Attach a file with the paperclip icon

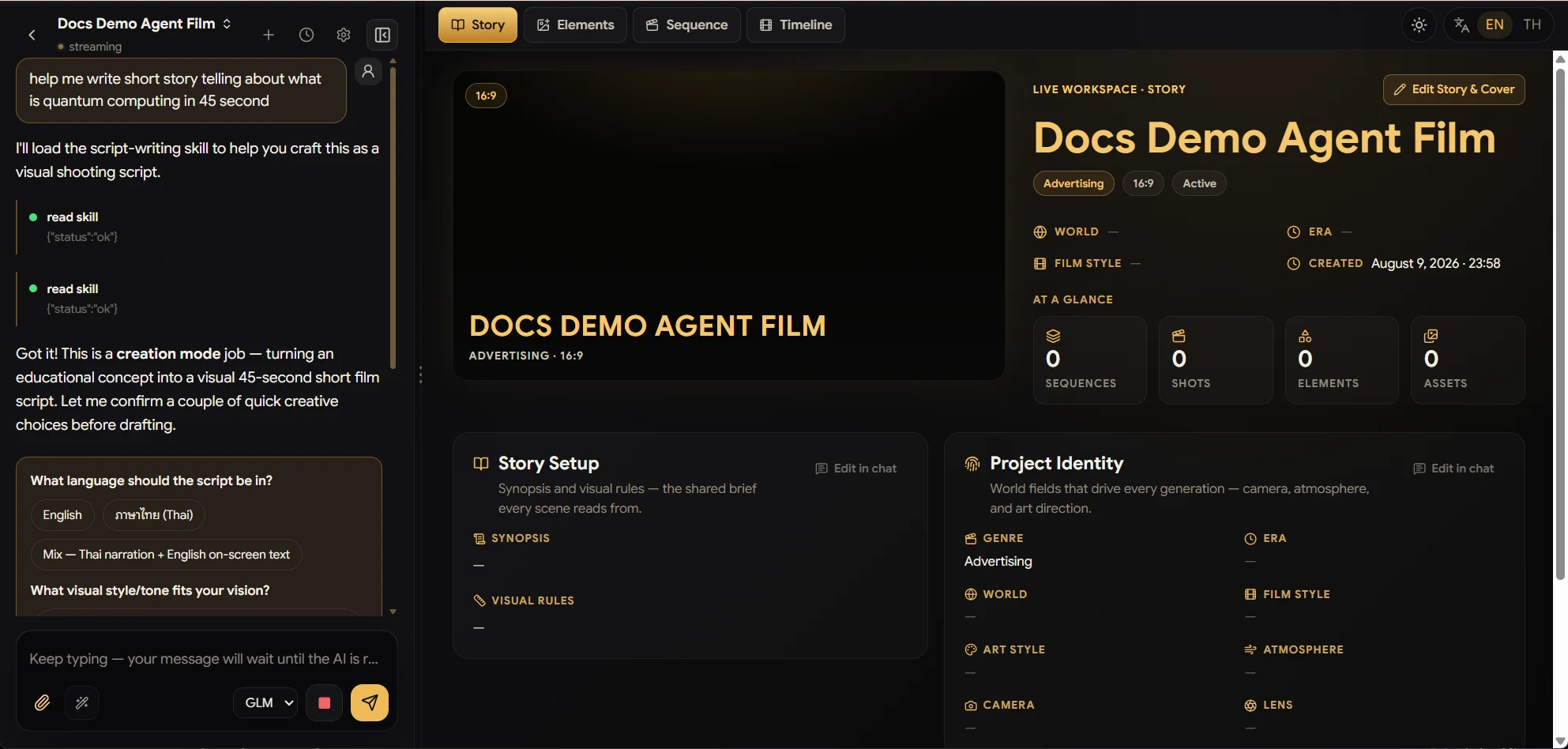click(x=42, y=702)
